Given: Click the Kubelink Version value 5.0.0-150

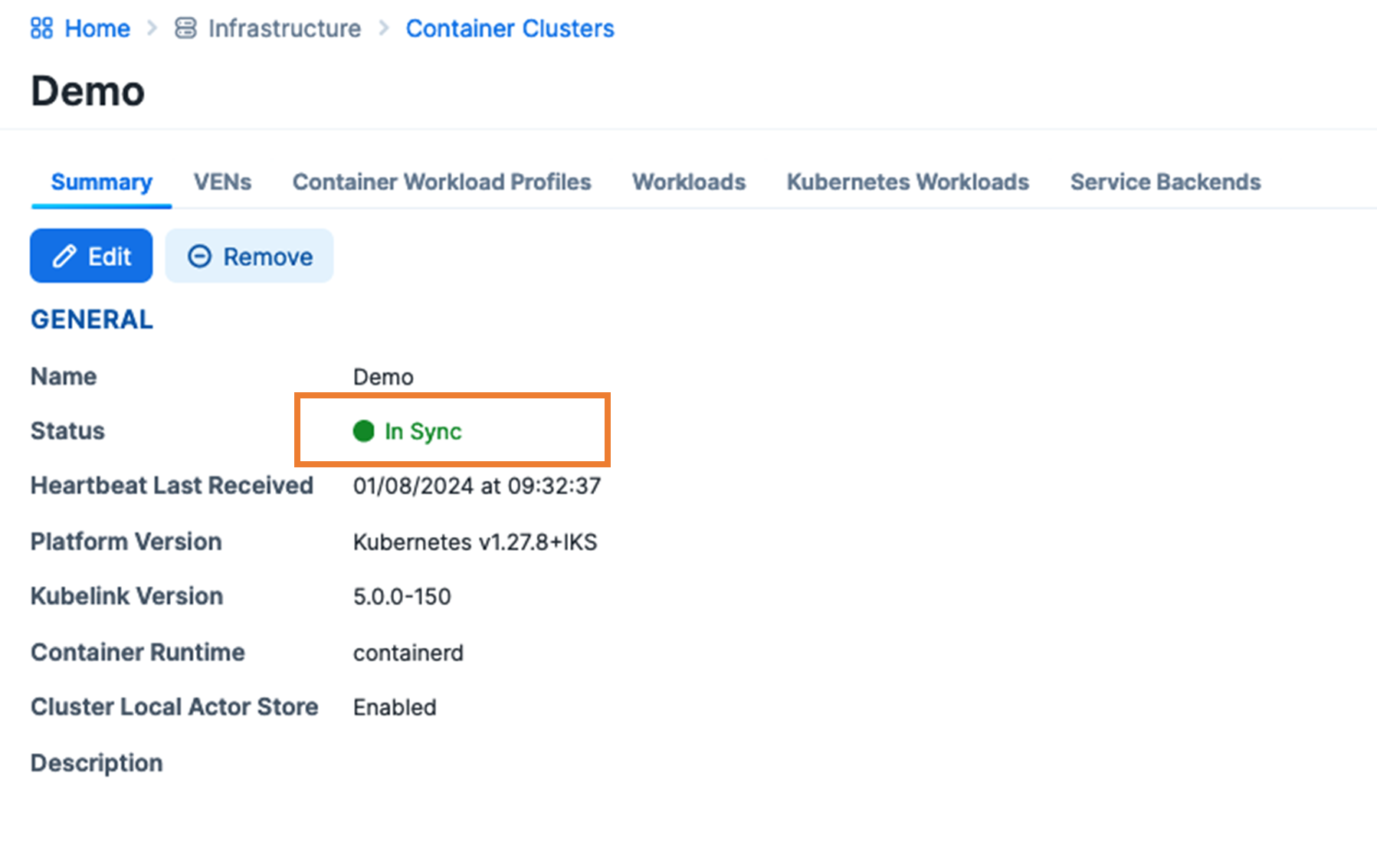Looking at the screenshot, I should (x=402, y=596).
